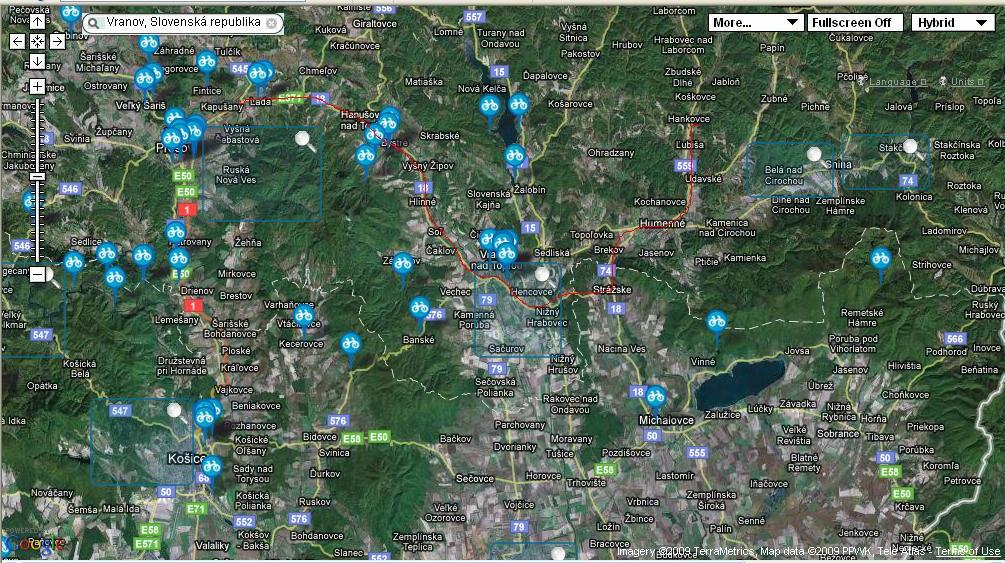This screenshot has width=1005, height=563.
Task: Toggle Fullscreen Off button
Action: point(855,22)
